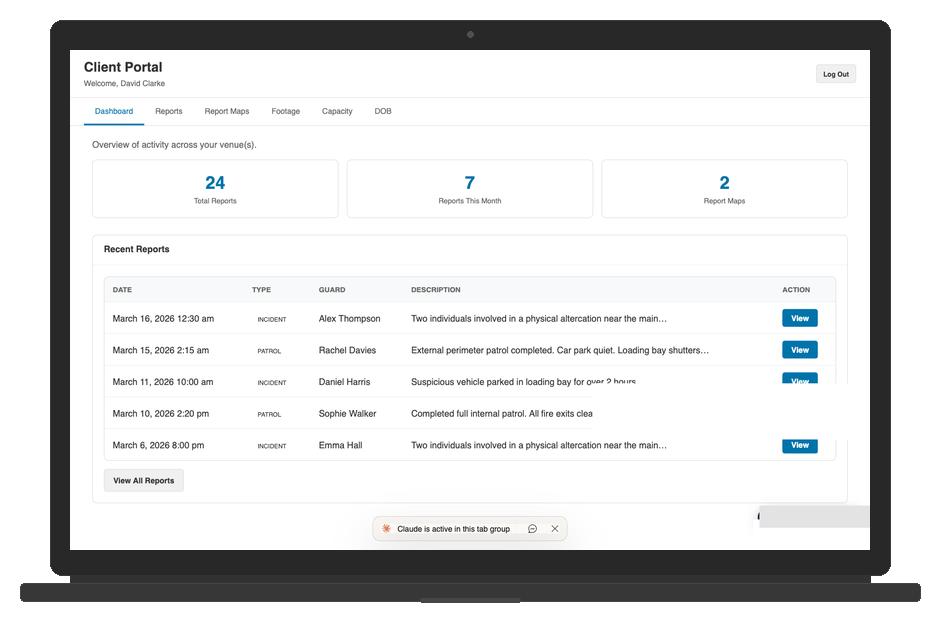
Task: Click the Total Reports 24 card
Action: pyautogui.click(x=215, y=189)
